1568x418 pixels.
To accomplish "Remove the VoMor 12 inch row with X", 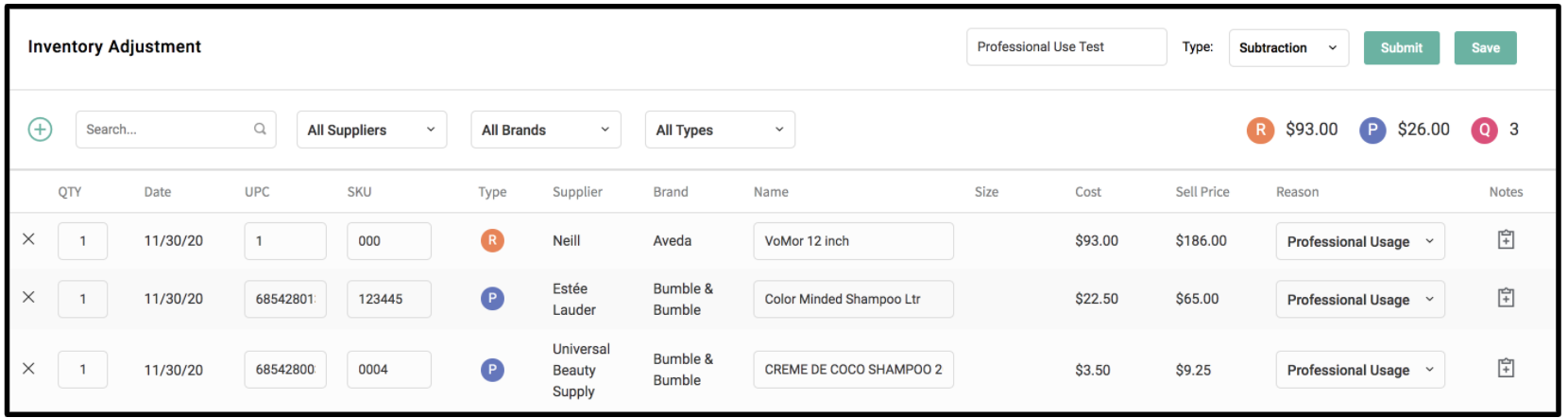I will (28, 239).
